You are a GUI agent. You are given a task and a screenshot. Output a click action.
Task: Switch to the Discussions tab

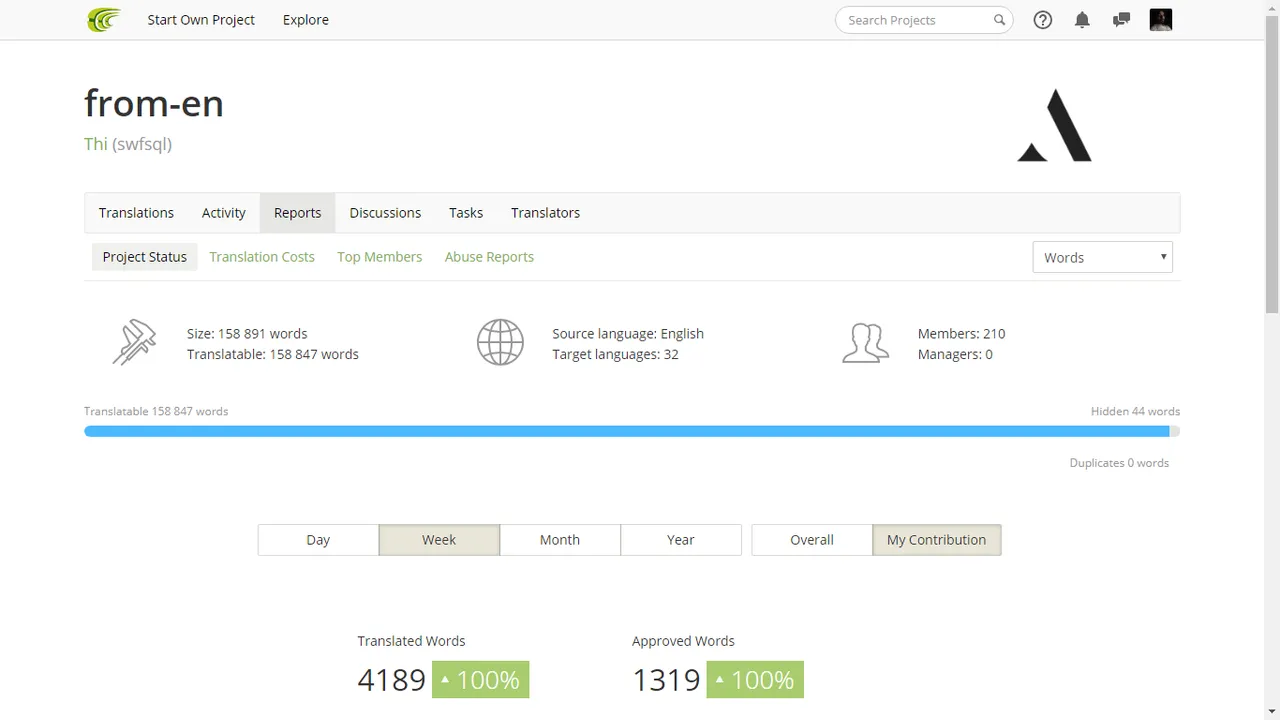pyautogui.click(x=385, y=213)
